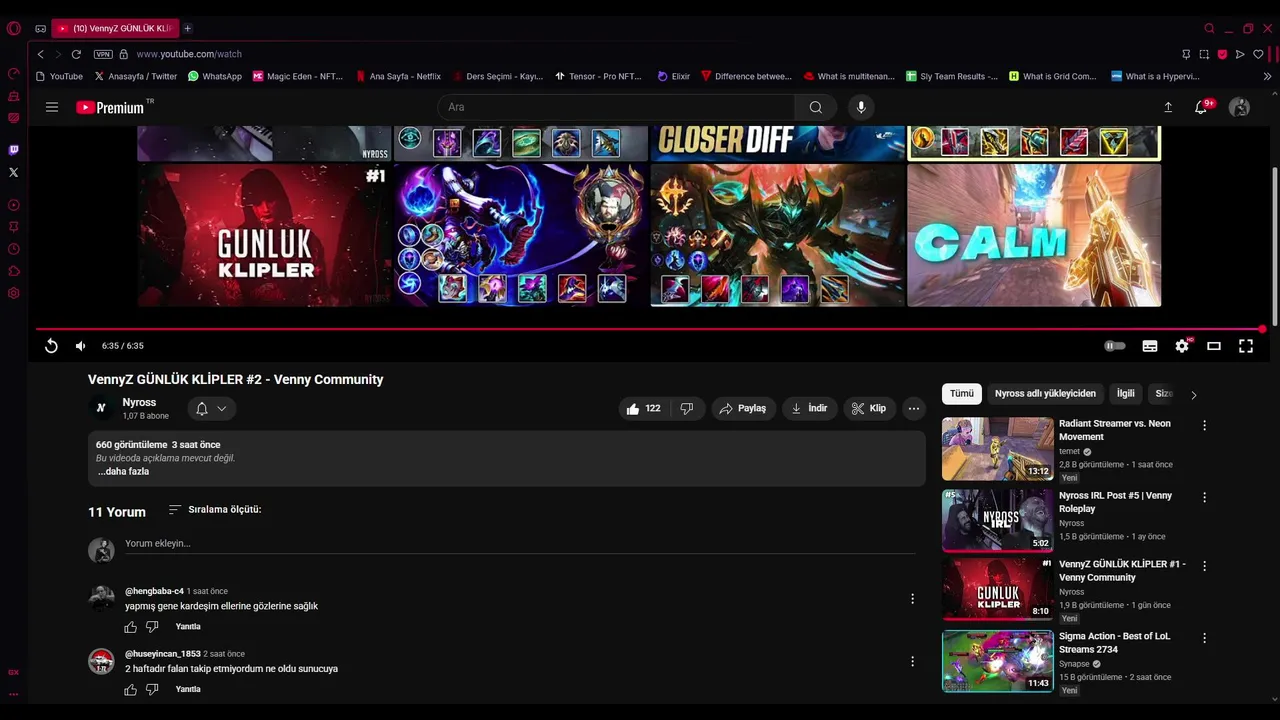The width and height of the screenshot is (1280, 720).
Task: Open the account avatar menu
Action: point(1239,107)
